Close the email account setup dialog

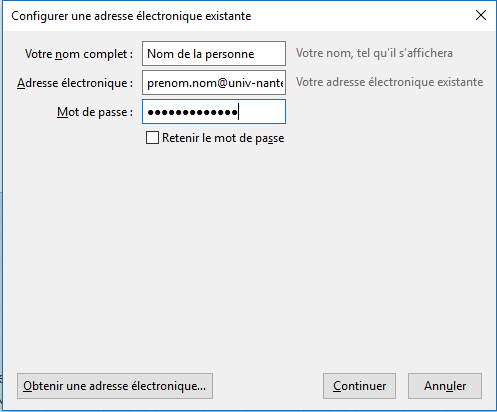(x=481, y=15)
